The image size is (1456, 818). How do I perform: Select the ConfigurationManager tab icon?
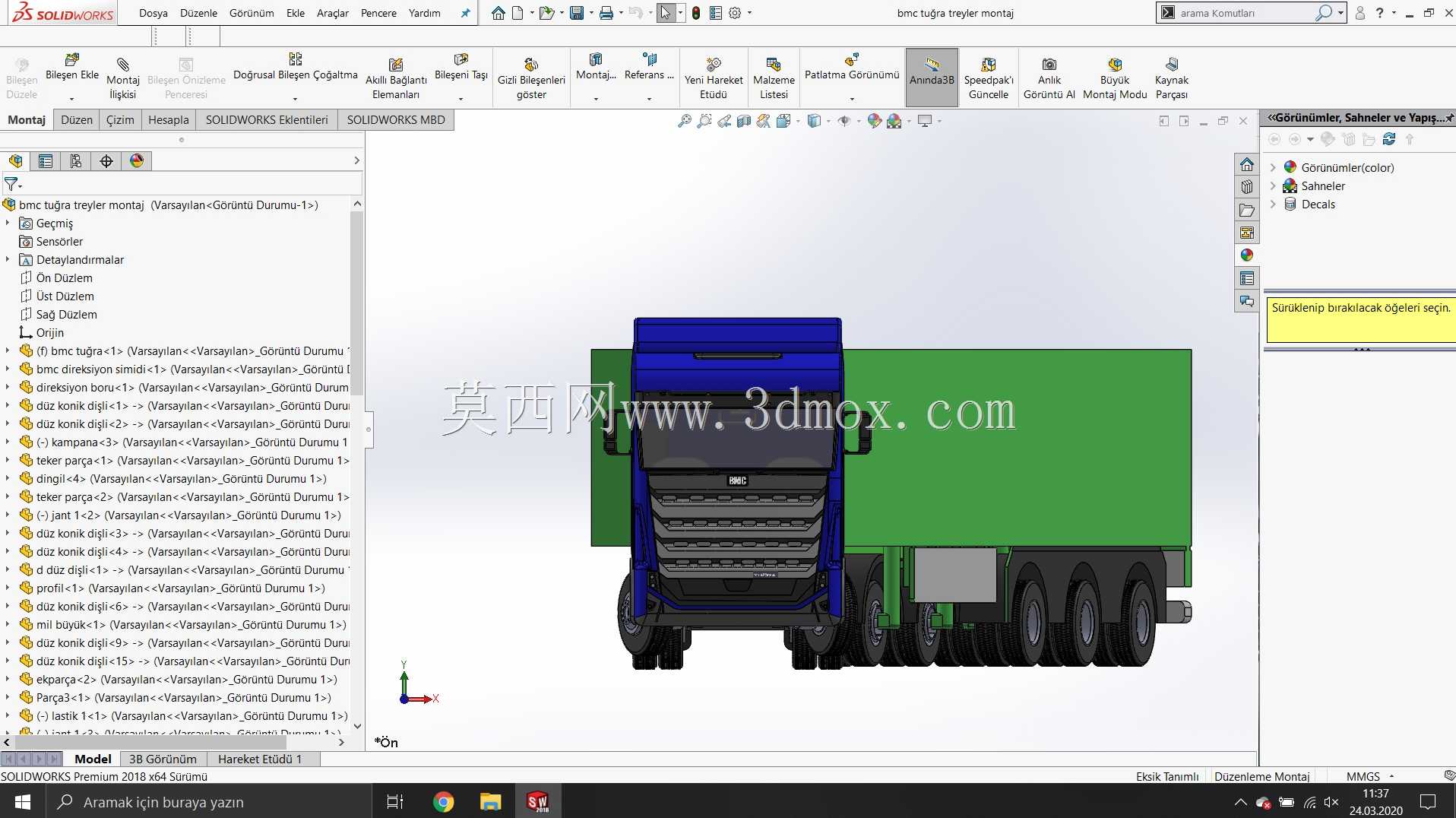pyautogui.click(x=76, y=161)
